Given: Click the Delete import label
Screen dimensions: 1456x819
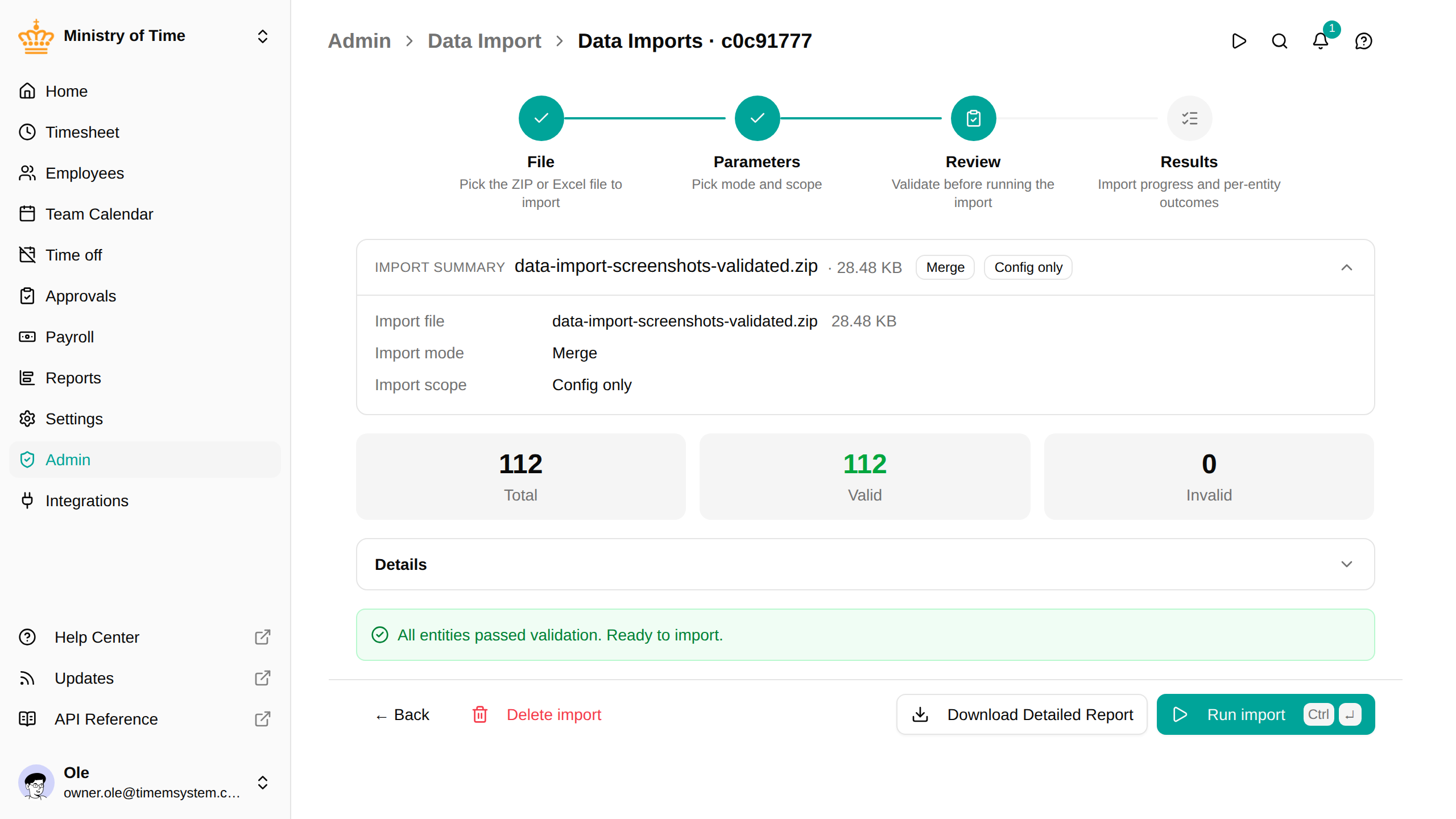Looking at the screenshot, I should pyautogui.click(x=554, y=714).
